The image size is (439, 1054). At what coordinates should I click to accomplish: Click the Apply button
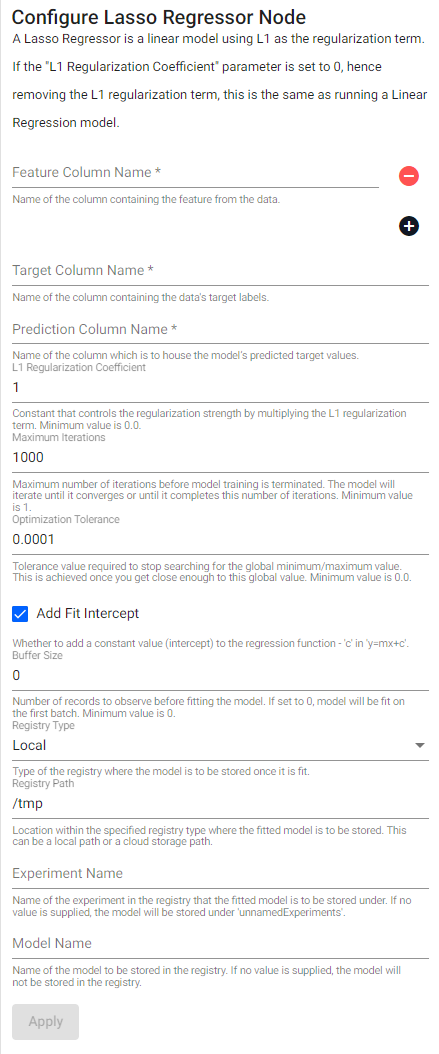click(46, 1022)
